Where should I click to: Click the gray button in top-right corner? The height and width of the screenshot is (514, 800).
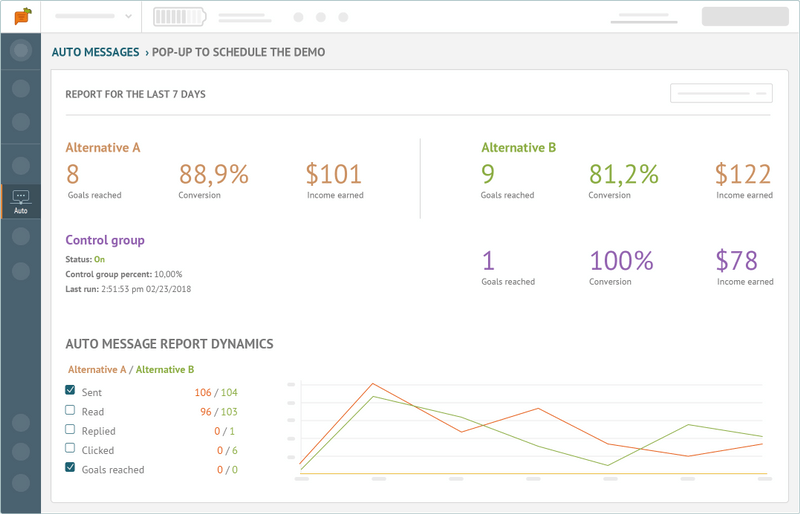(x=744, y=17)
